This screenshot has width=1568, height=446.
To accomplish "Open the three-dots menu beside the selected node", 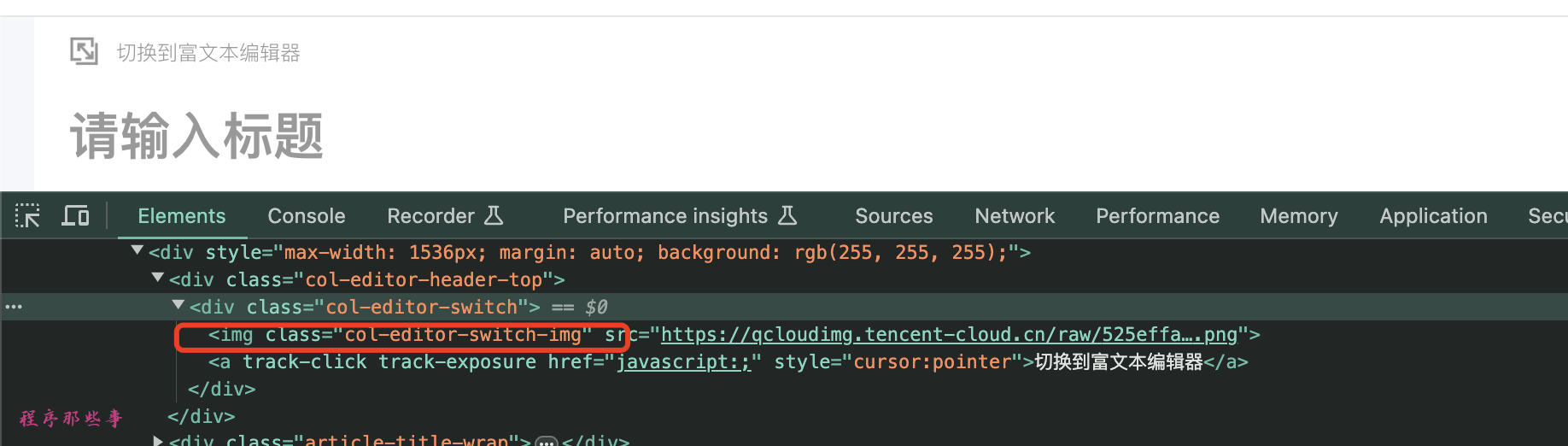I will coord(14,307).
